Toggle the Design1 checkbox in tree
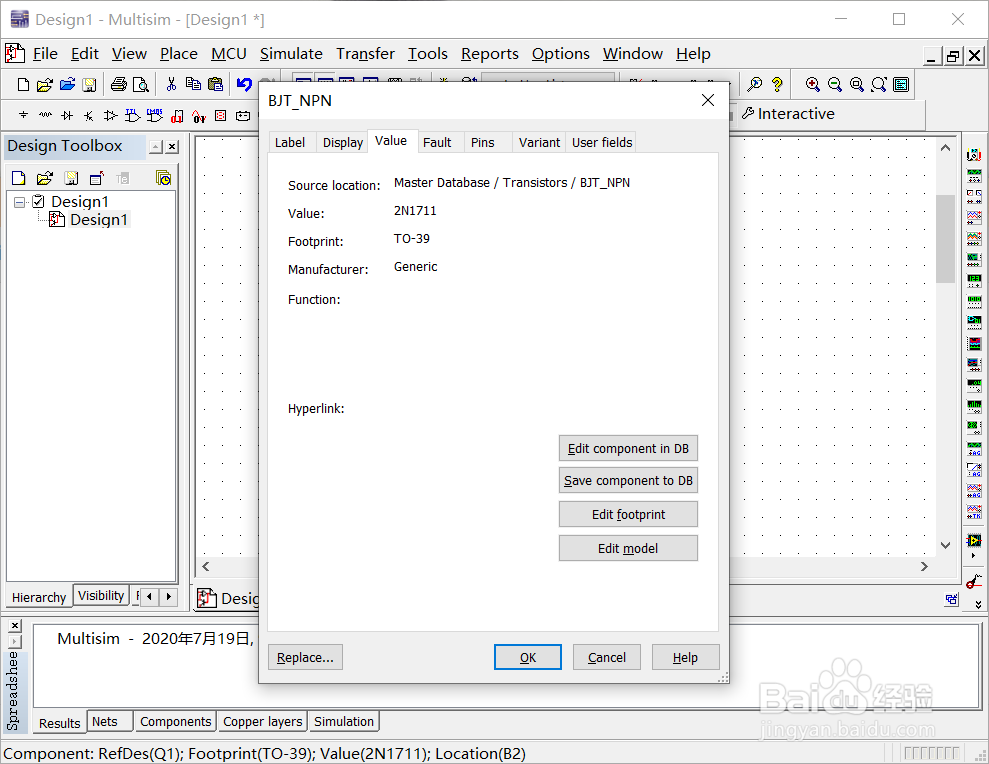Viewport: 989px width, 764px height. pos(38,201)
